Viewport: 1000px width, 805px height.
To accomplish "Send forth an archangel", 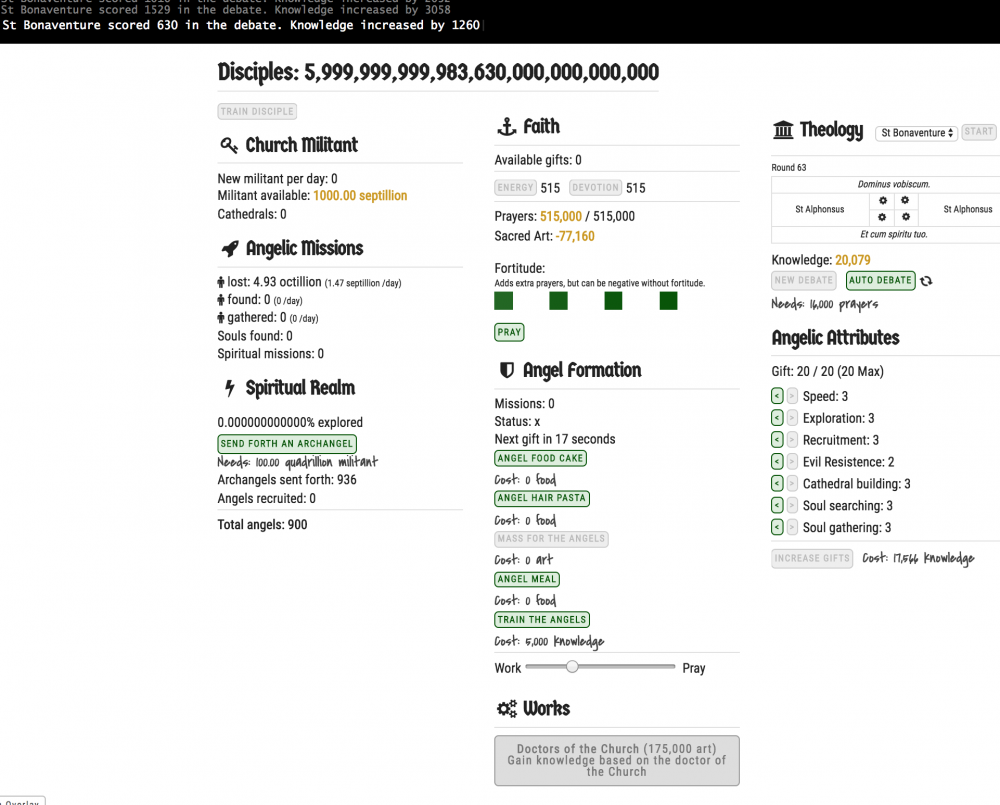I will (287, 443).
